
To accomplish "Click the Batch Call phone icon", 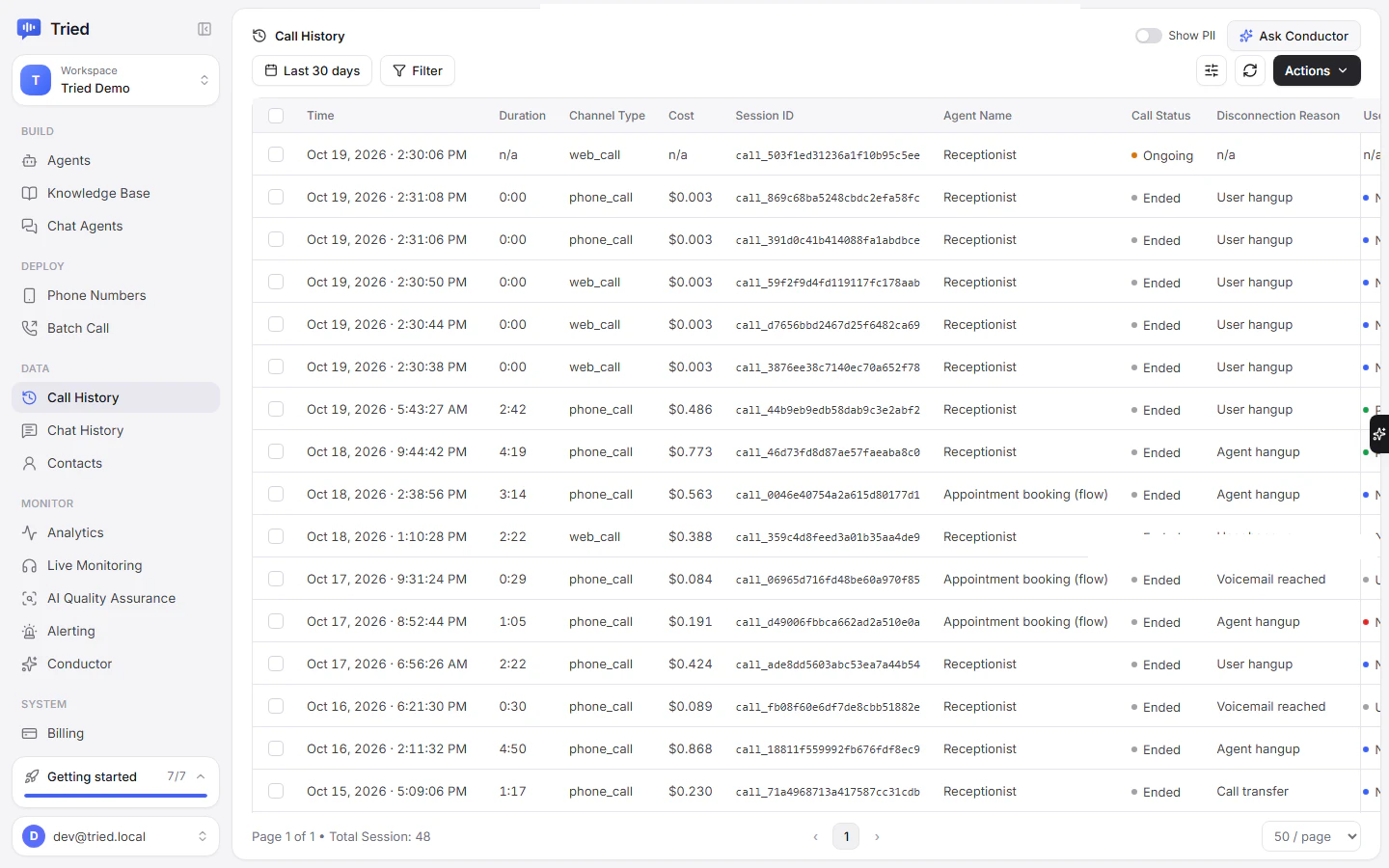I will [x=30, y=328].
